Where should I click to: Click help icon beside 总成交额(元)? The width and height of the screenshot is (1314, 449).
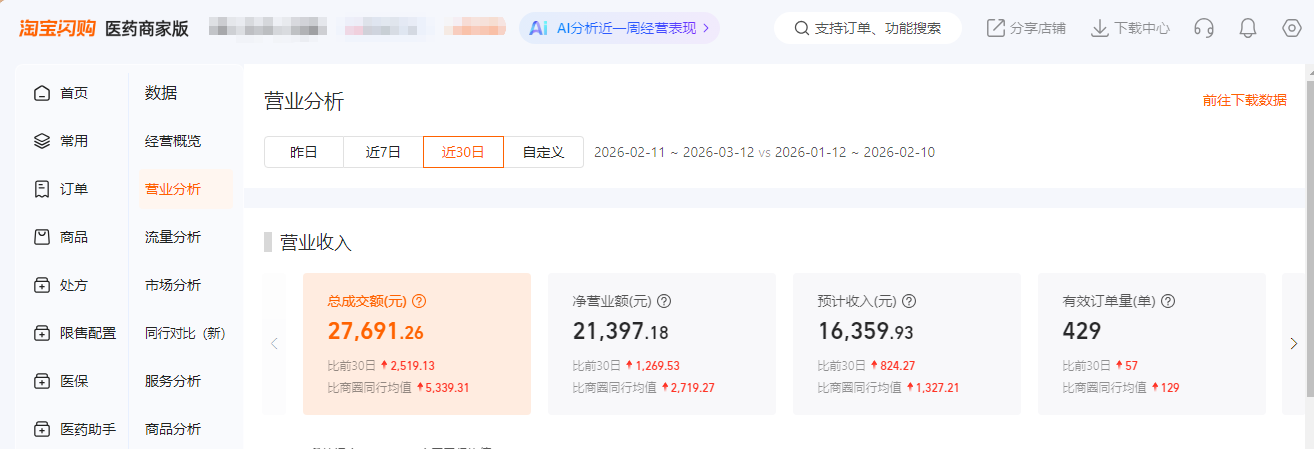pos(419,301)
